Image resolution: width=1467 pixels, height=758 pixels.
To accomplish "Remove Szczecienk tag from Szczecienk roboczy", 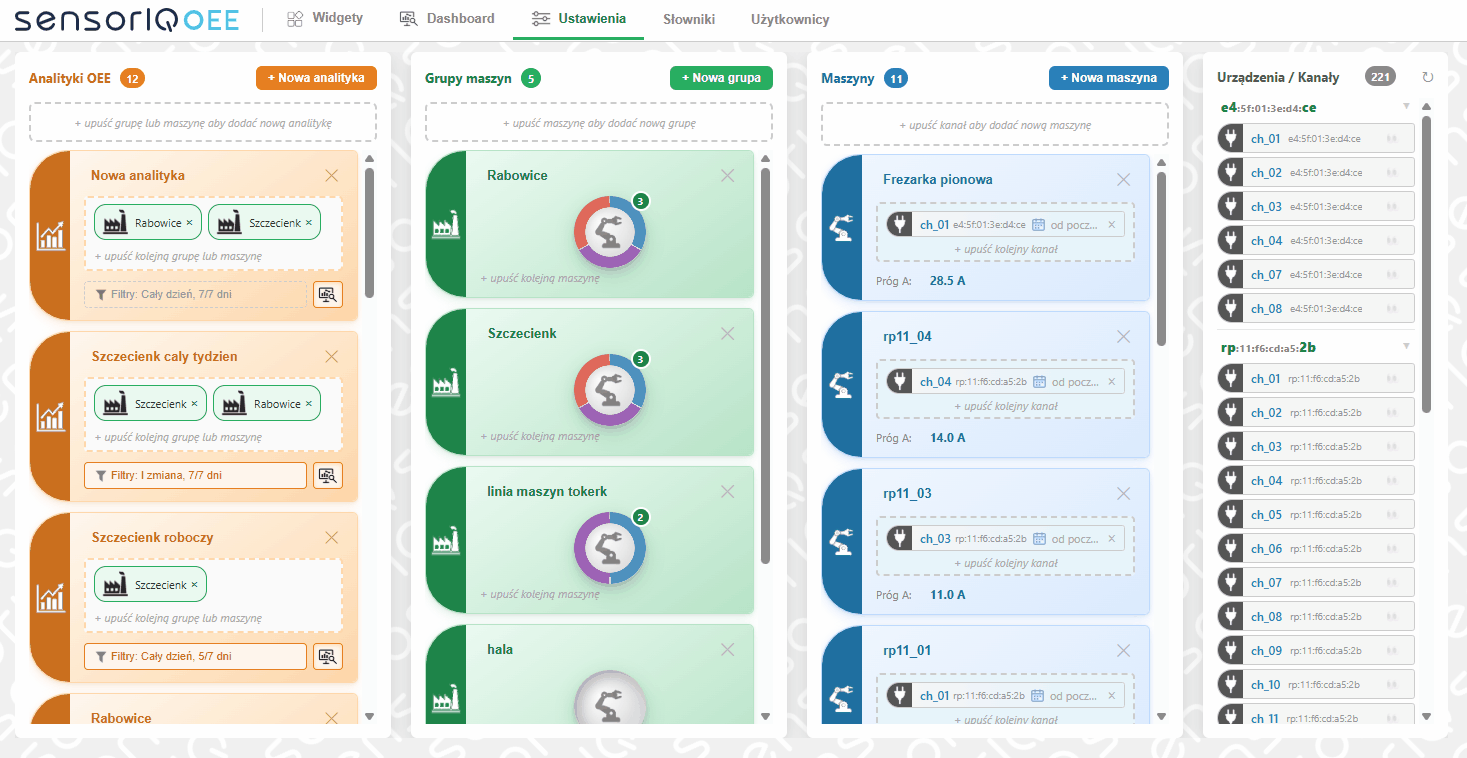I will pos(194,585).
